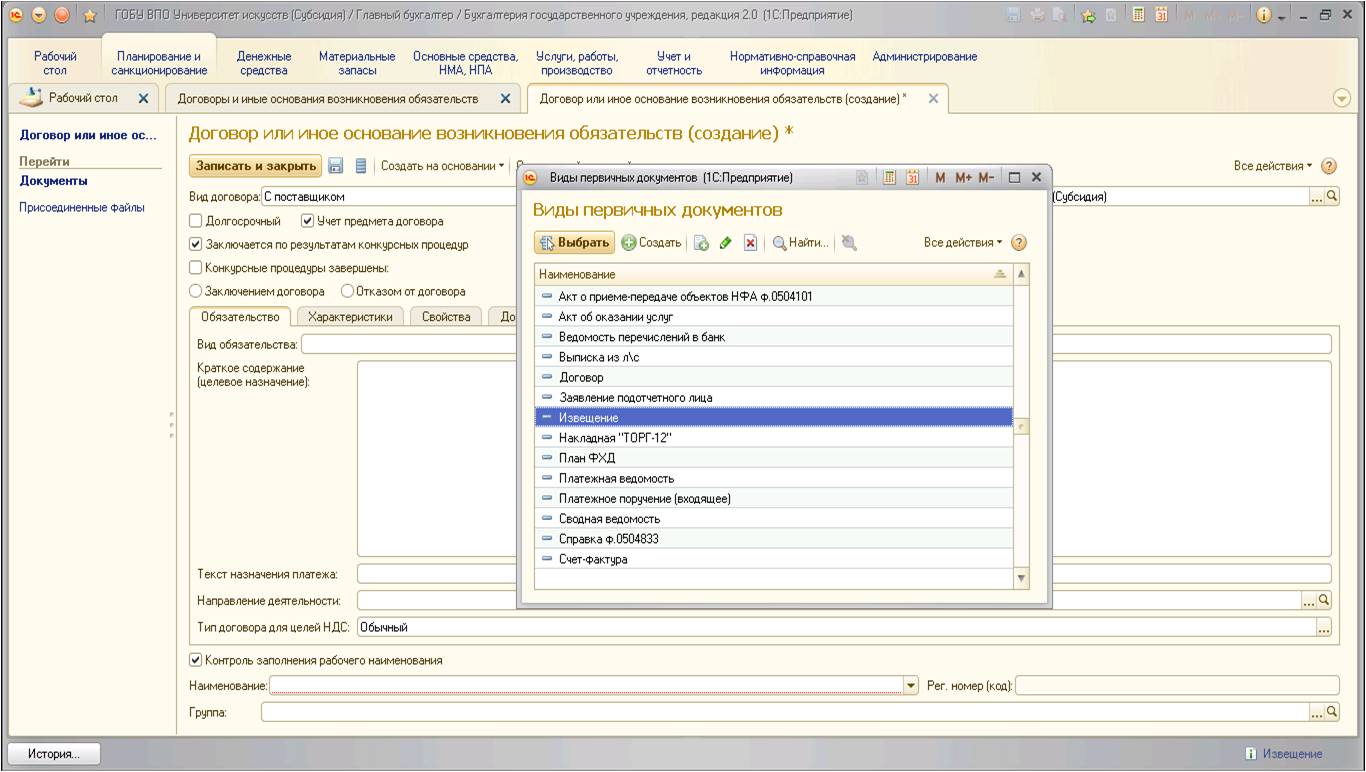Select the Справка ф.0504833 row

[x=774, y=539]
